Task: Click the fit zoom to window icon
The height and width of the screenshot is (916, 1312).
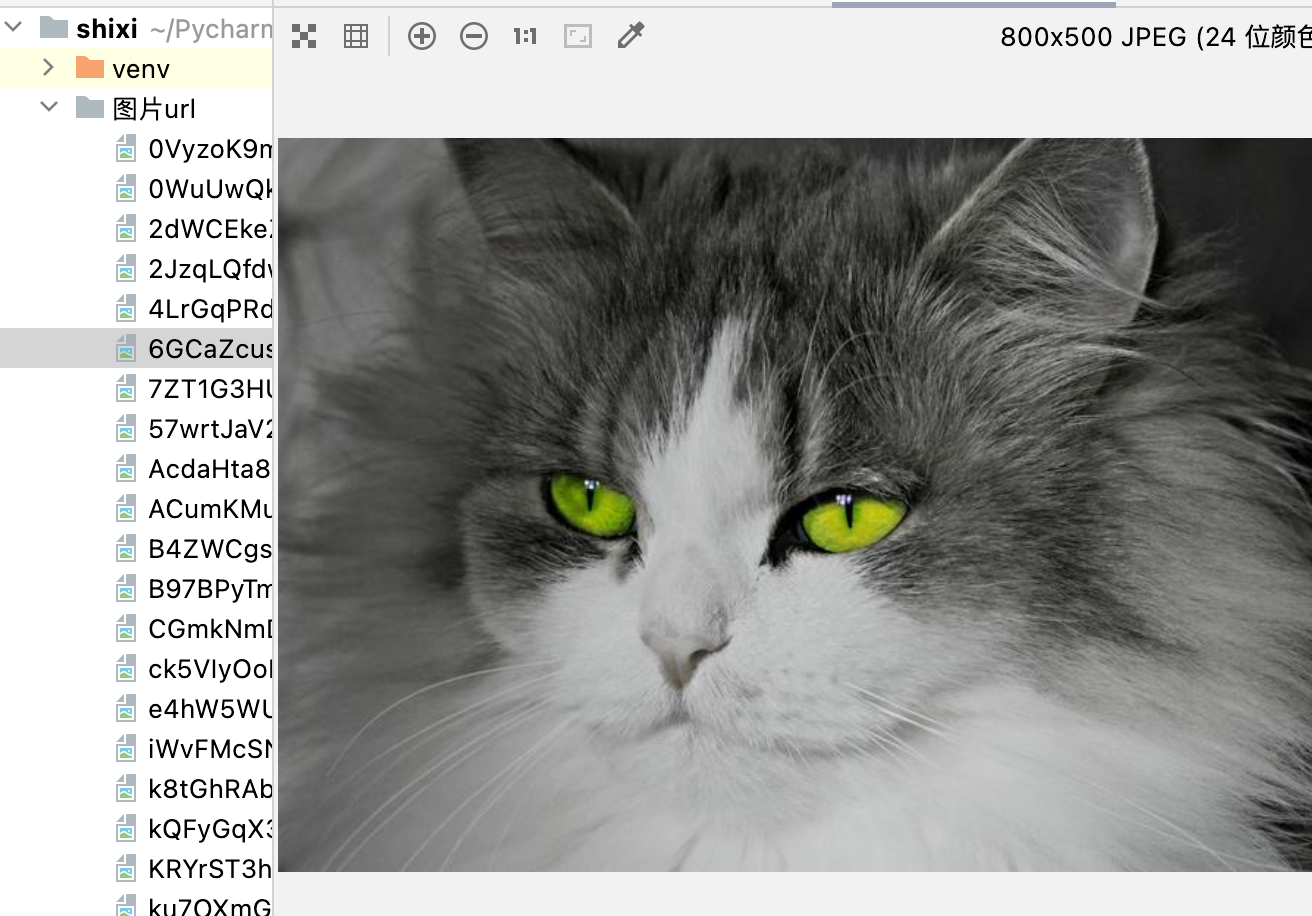Action: pos(578,37)
